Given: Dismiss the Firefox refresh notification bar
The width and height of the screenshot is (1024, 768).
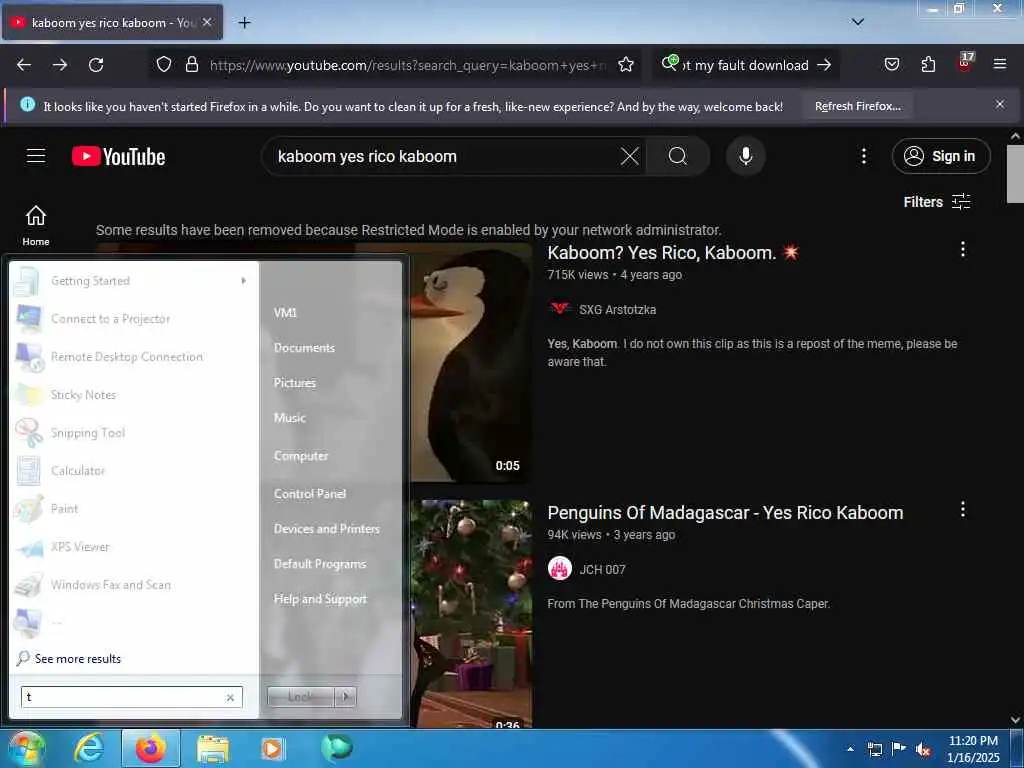Looking at the screenshot, I should (x=999, y=104).
